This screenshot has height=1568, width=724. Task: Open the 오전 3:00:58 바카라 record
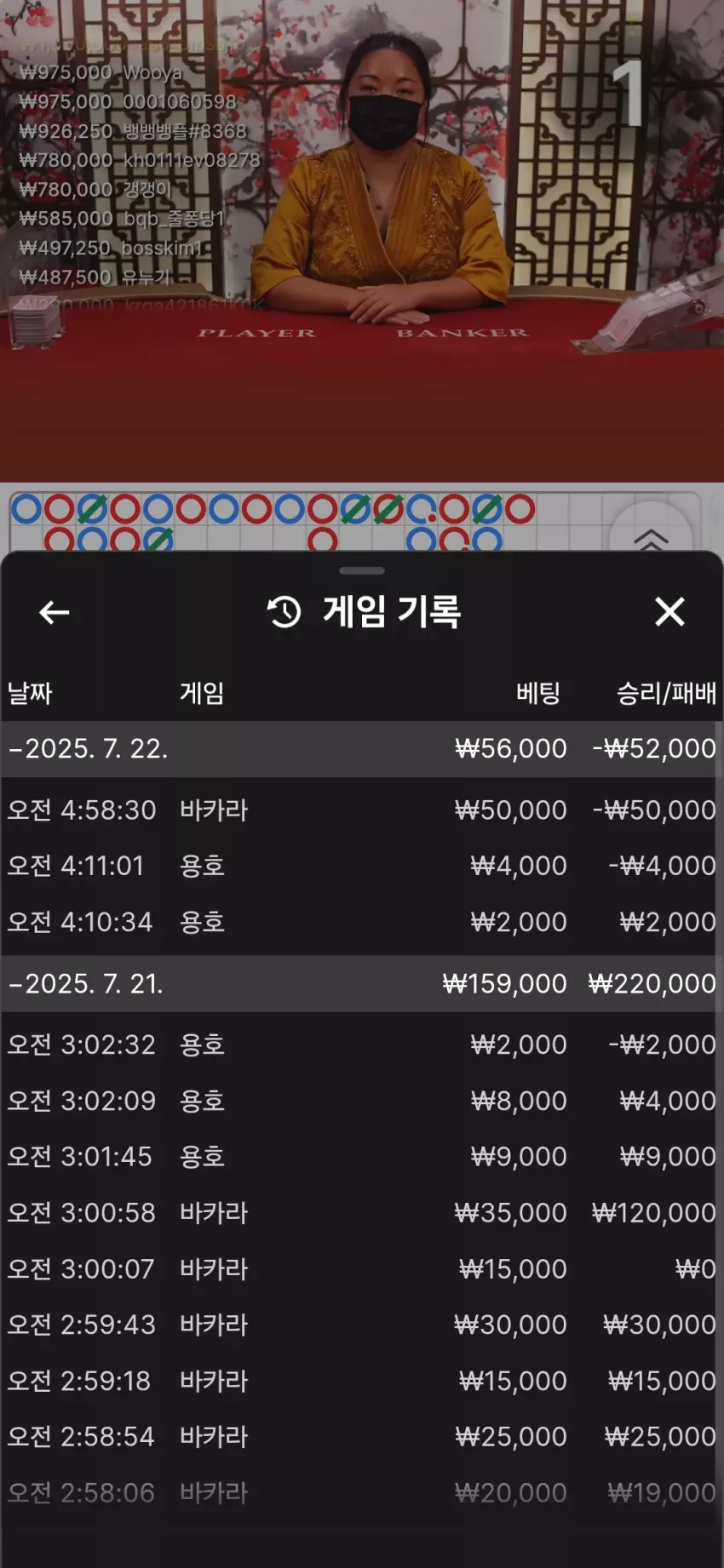[362, 1213]
